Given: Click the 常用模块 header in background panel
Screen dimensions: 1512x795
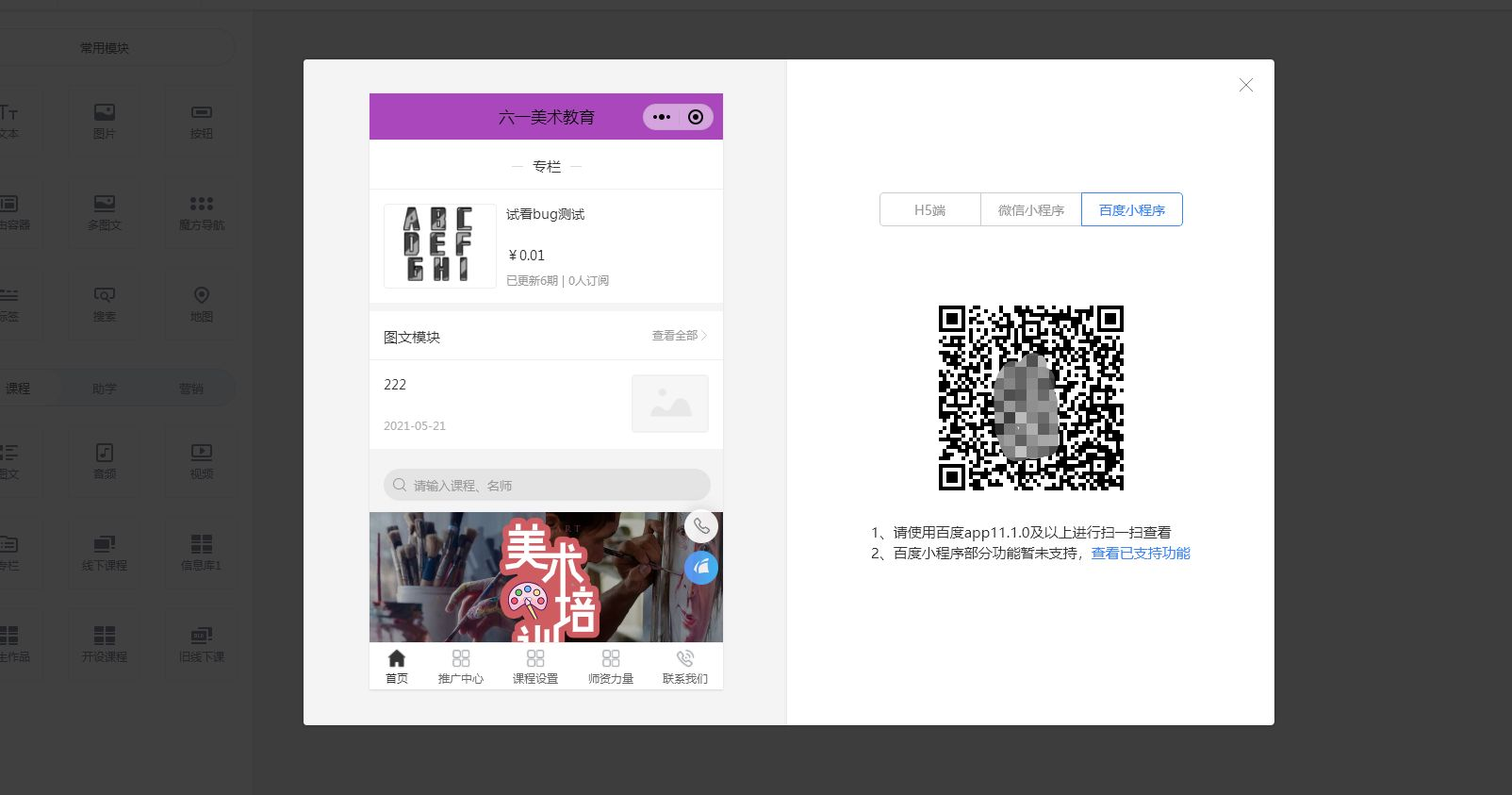Looking at the screenshot, I should (x=105, y=48).
